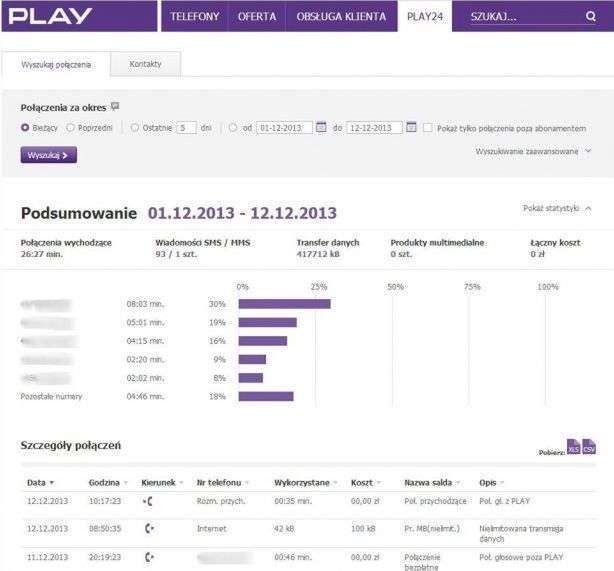Click the number-of-days field showing 5
This screenshot has width=614, height=571.
click(x=186, y=128)
